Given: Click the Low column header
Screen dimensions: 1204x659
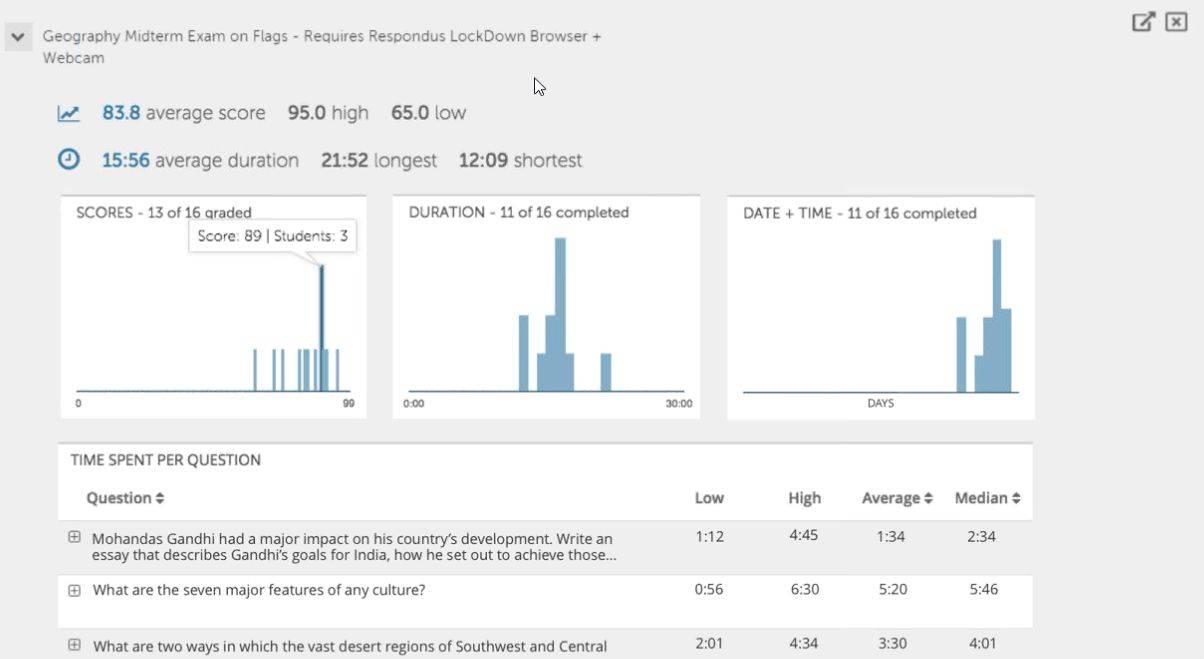Looking at the screenshot, I should pyautogui.click(x=709, y=498).
